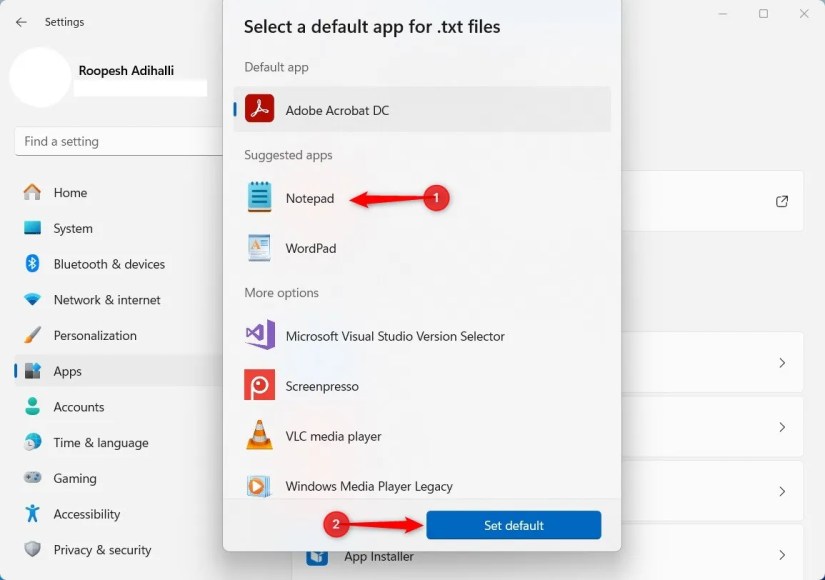This screenshot has height=580, width=825.
Task: Click the Gaming controller icon
Action: click(x=32, y=477)
